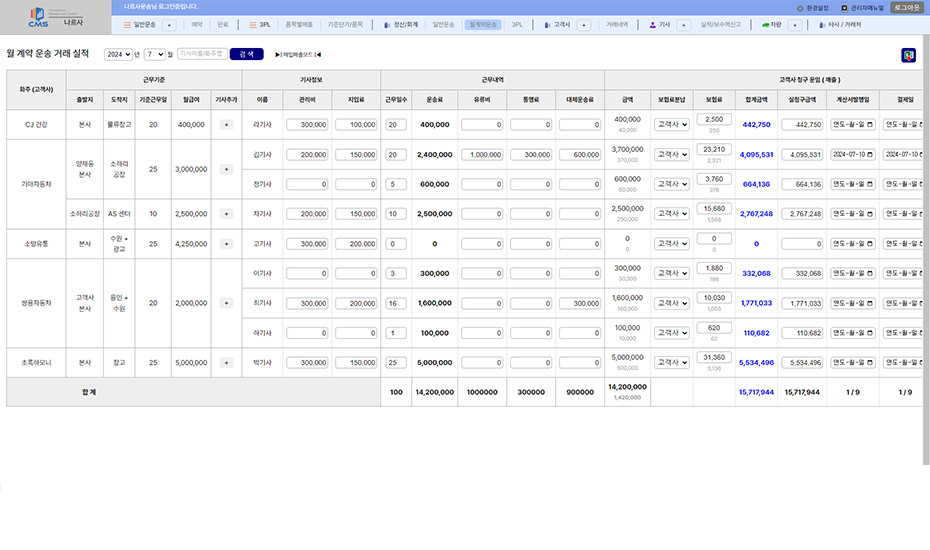This screenshot has height=550, width=930.
Task: Add driver for 초록하모니 row
Action: 226,363
